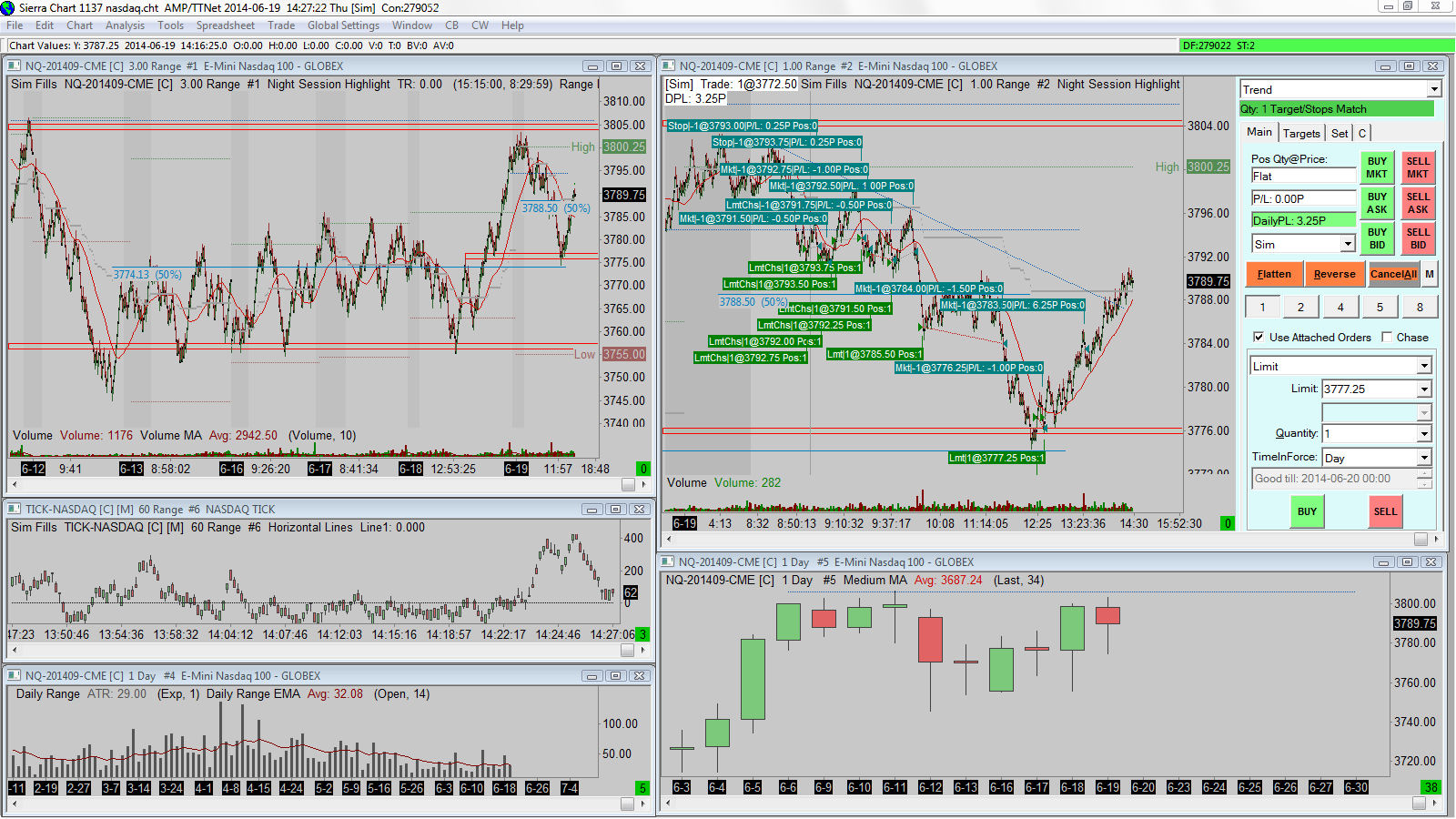Open the 1.00 Range #2 chart window icon
The height and width of the screenshot is (819, 1456).
pos(668,66)
